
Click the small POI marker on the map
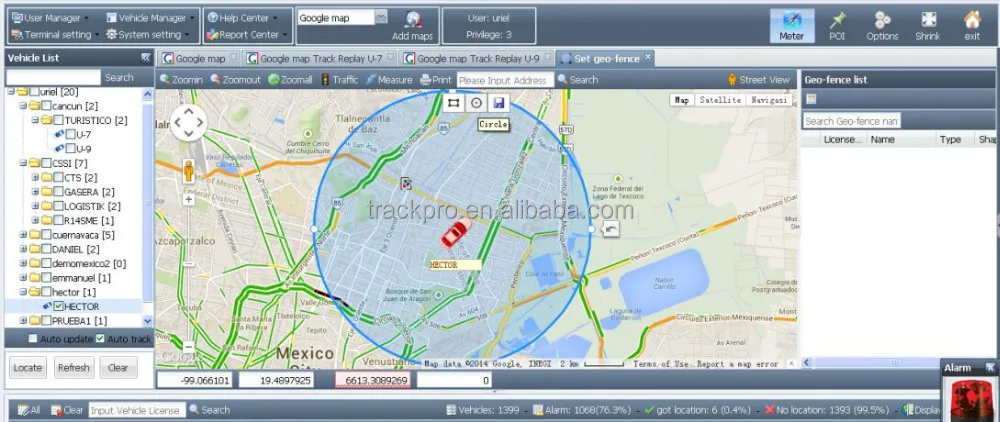click(406, 183)
